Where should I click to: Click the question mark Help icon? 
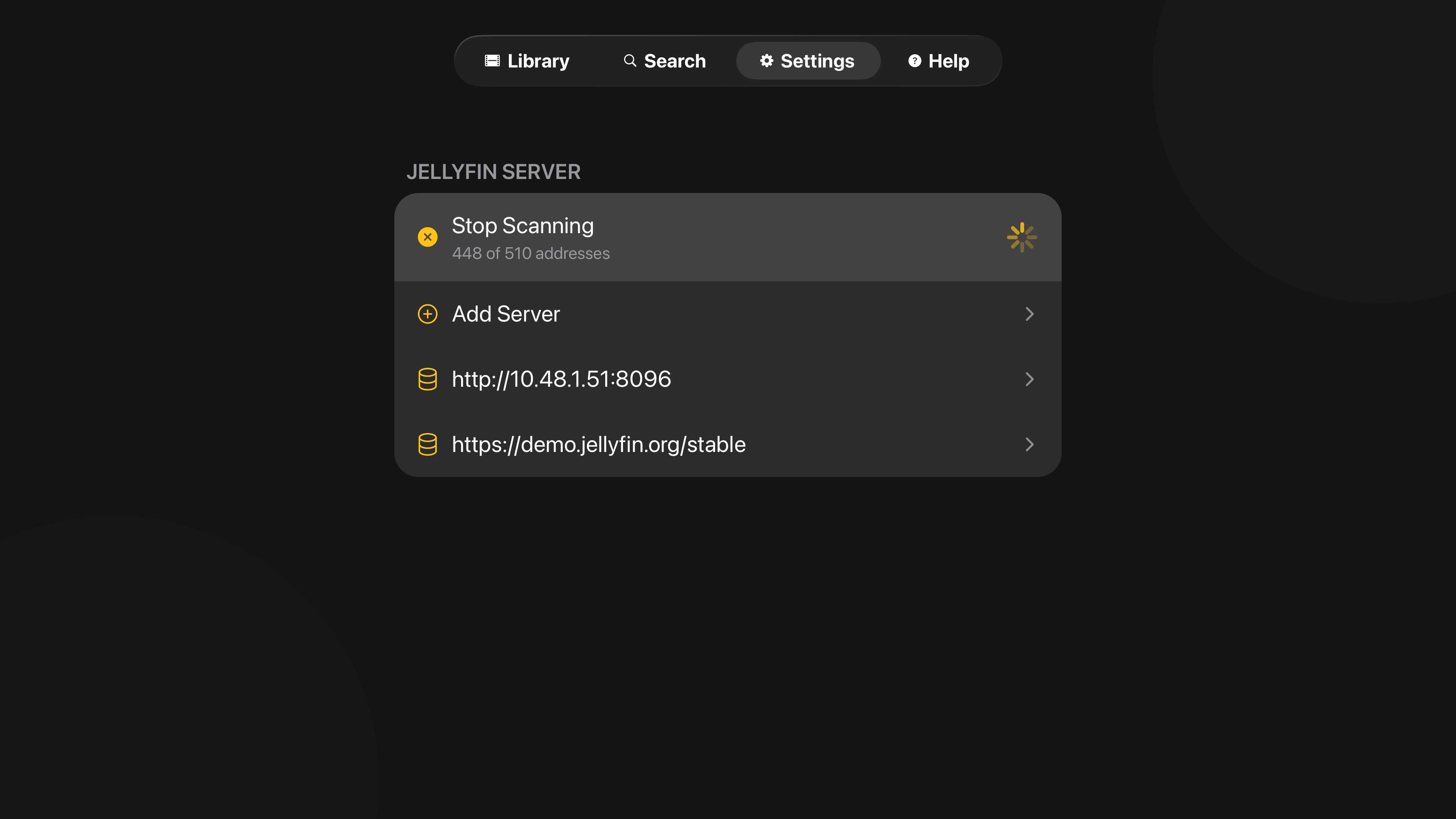coord(915,61)
